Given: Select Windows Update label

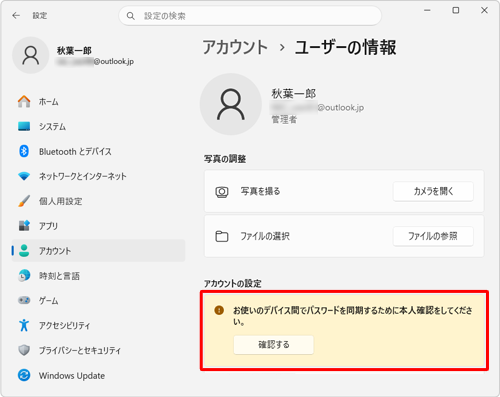Looking at the screenshot, I should click(x=72, y=376).
